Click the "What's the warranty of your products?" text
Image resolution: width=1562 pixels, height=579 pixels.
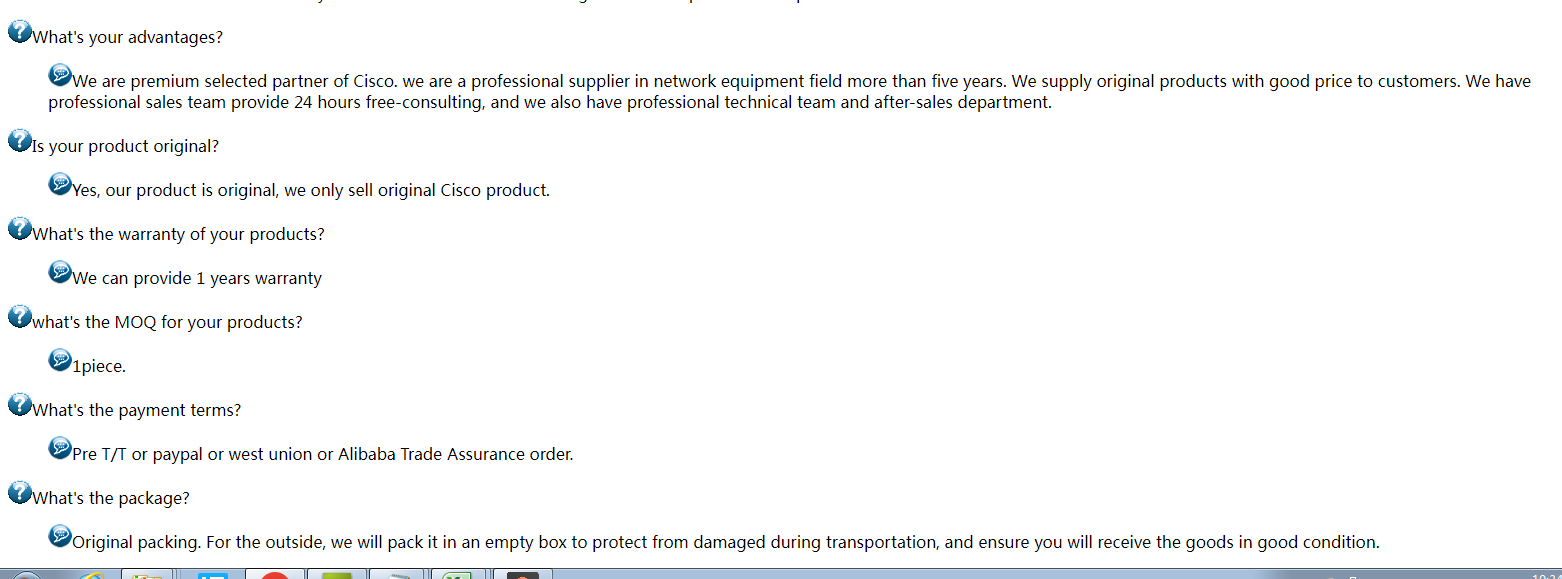(x=178, y=235)
